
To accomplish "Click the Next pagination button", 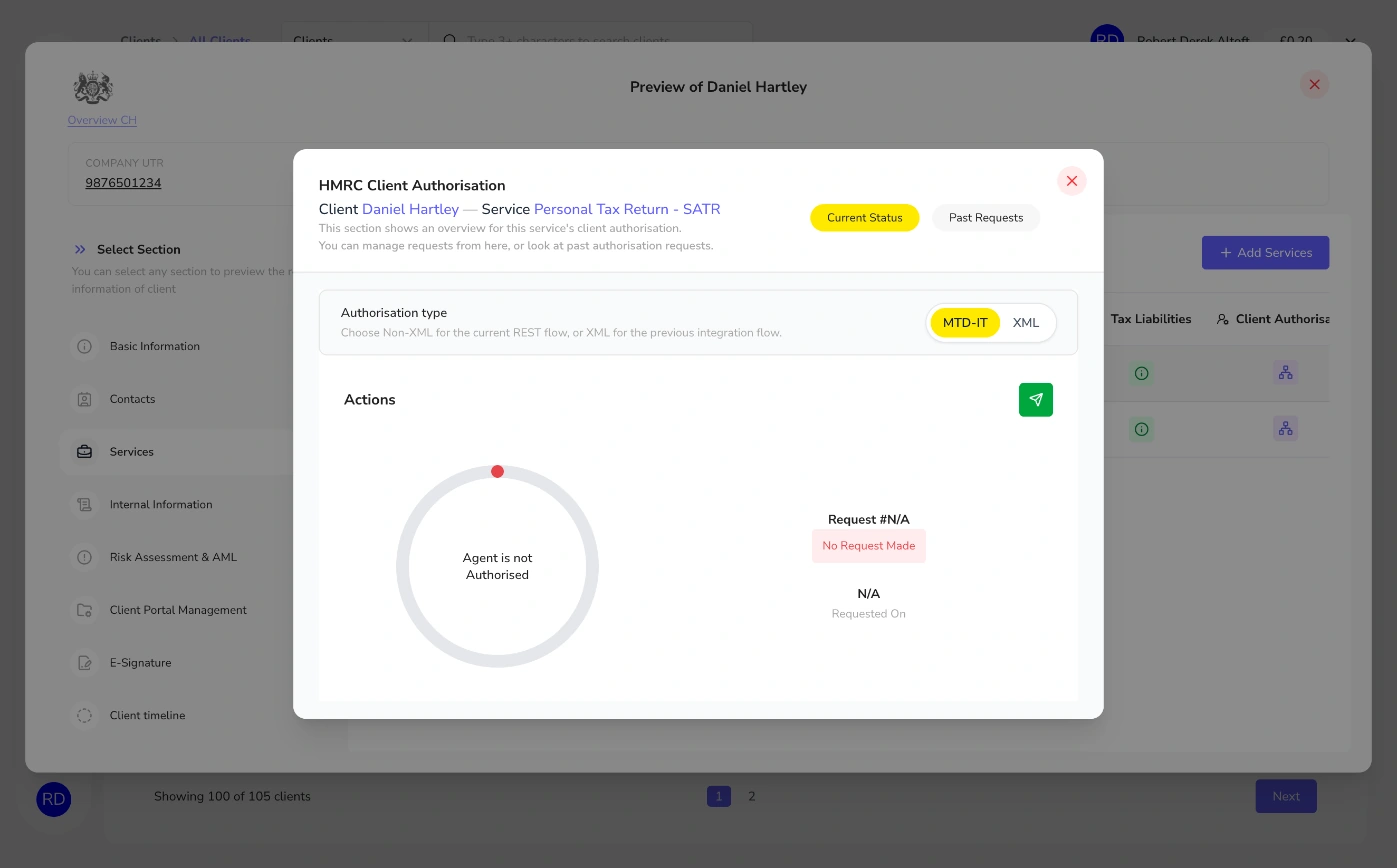I will point(1286,797).
